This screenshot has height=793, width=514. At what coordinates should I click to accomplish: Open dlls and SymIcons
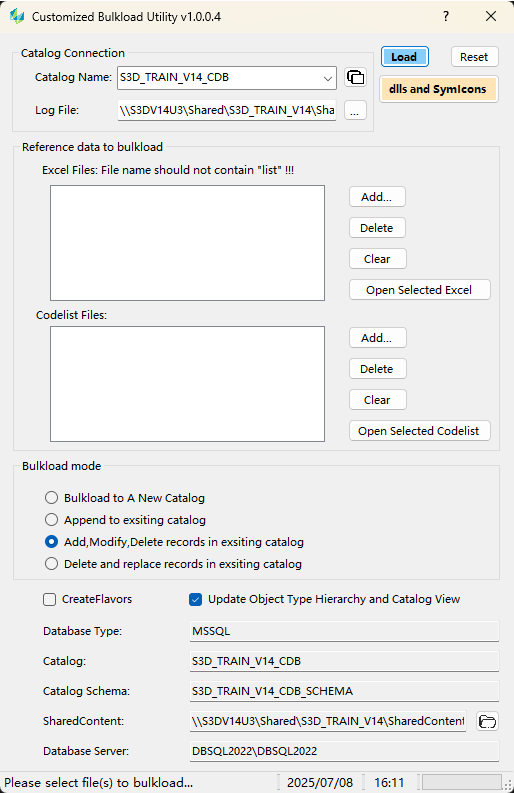(x=439, y=89)
